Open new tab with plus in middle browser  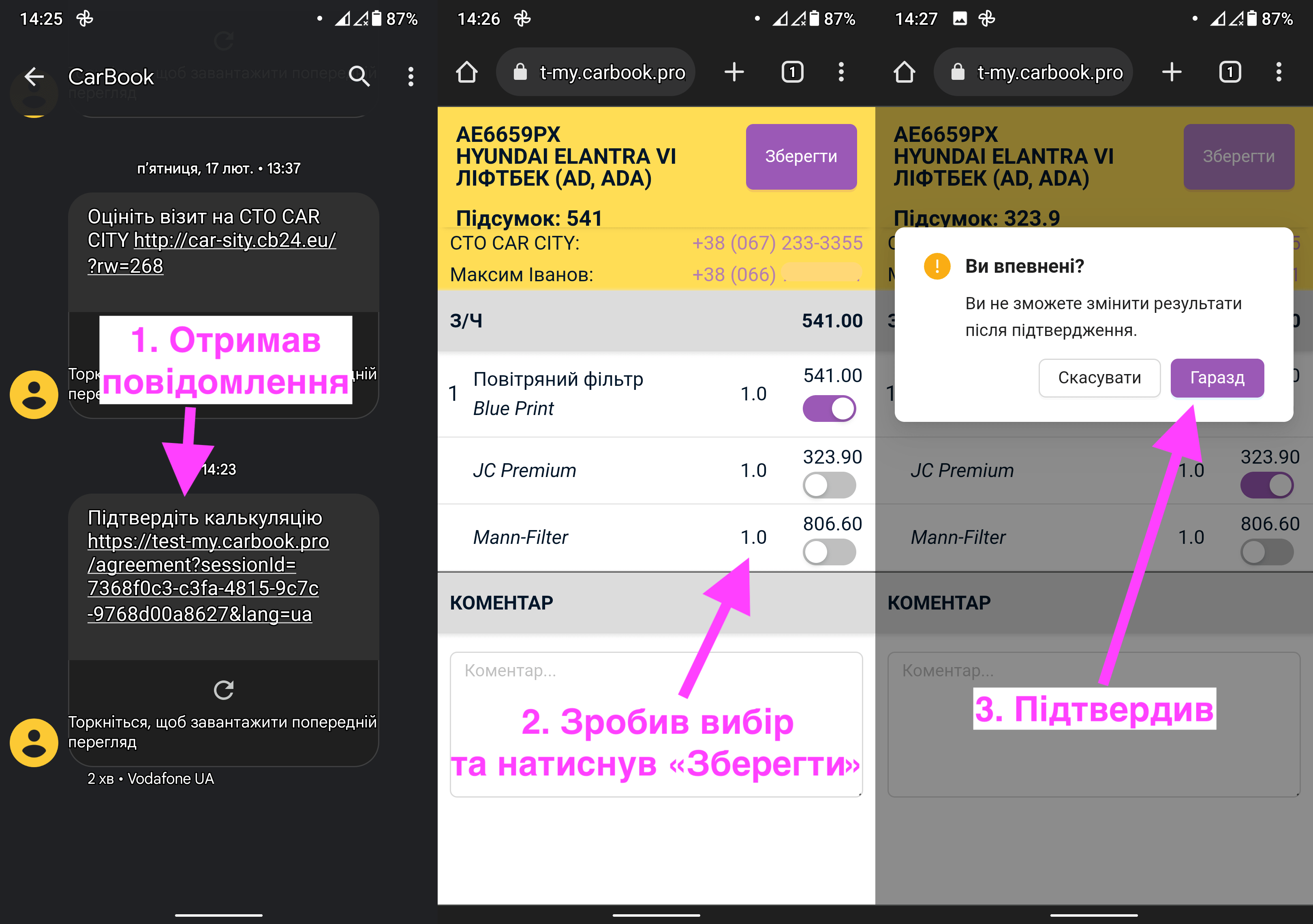(734, 72)
